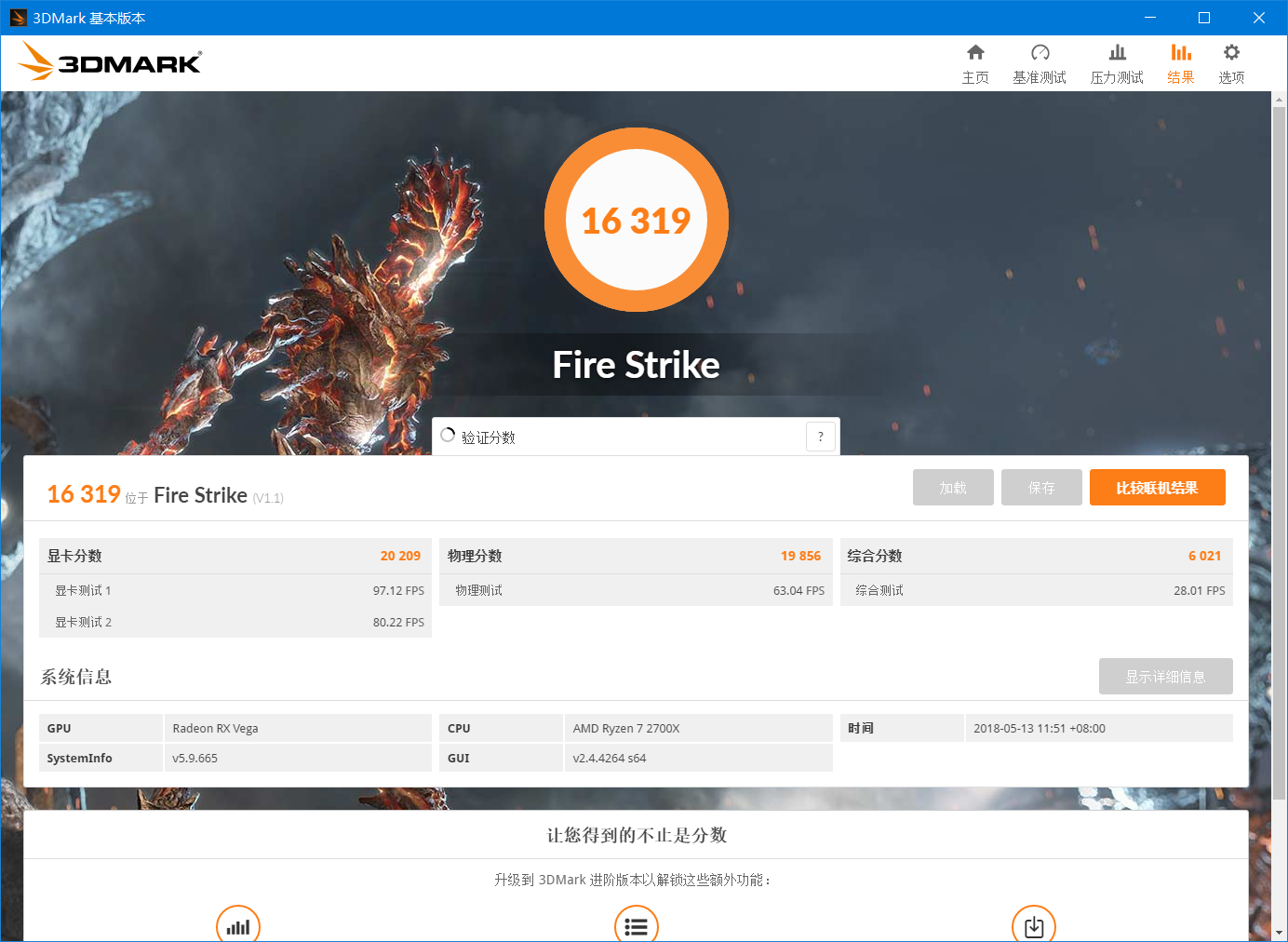The width and height of the screenshot is (1288, 942).
Task: Click the 综合分数 header
Action: coord(1037,556)
